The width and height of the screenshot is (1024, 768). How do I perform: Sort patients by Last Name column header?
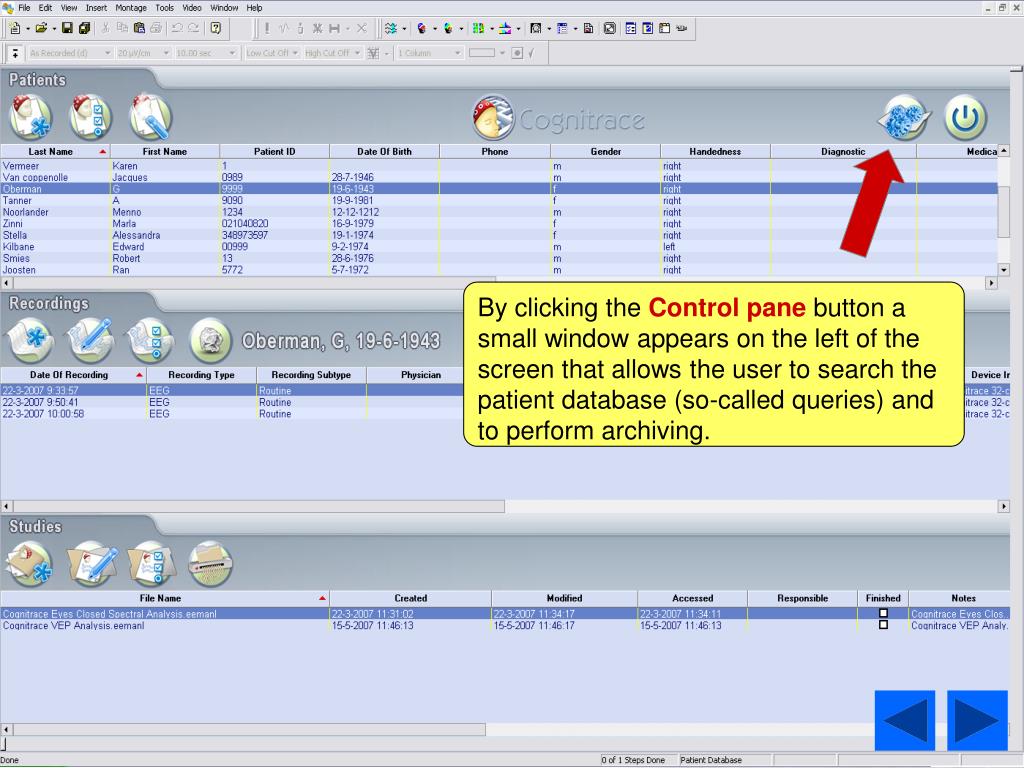point(55,152)
